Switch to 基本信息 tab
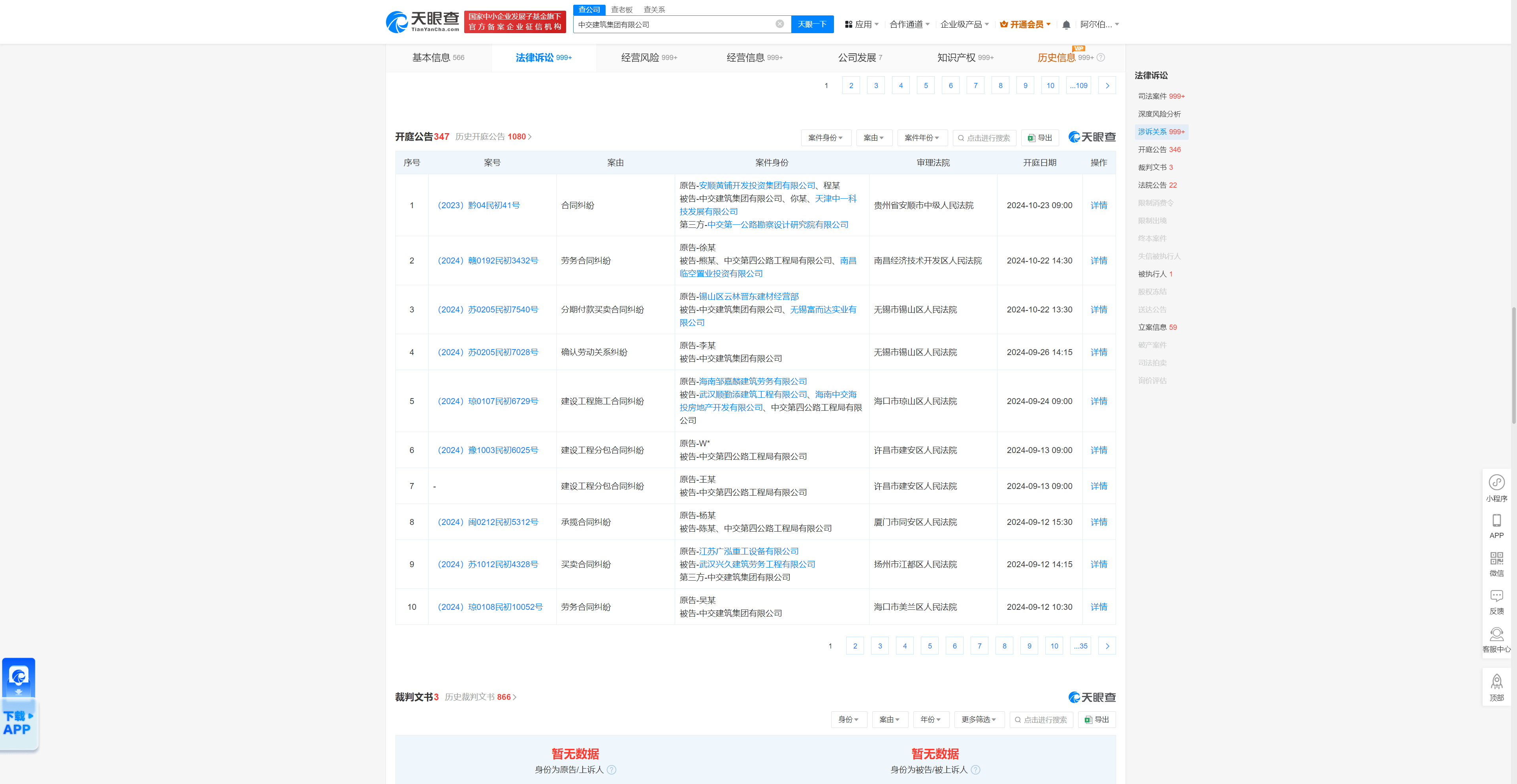 click(438, 58)
